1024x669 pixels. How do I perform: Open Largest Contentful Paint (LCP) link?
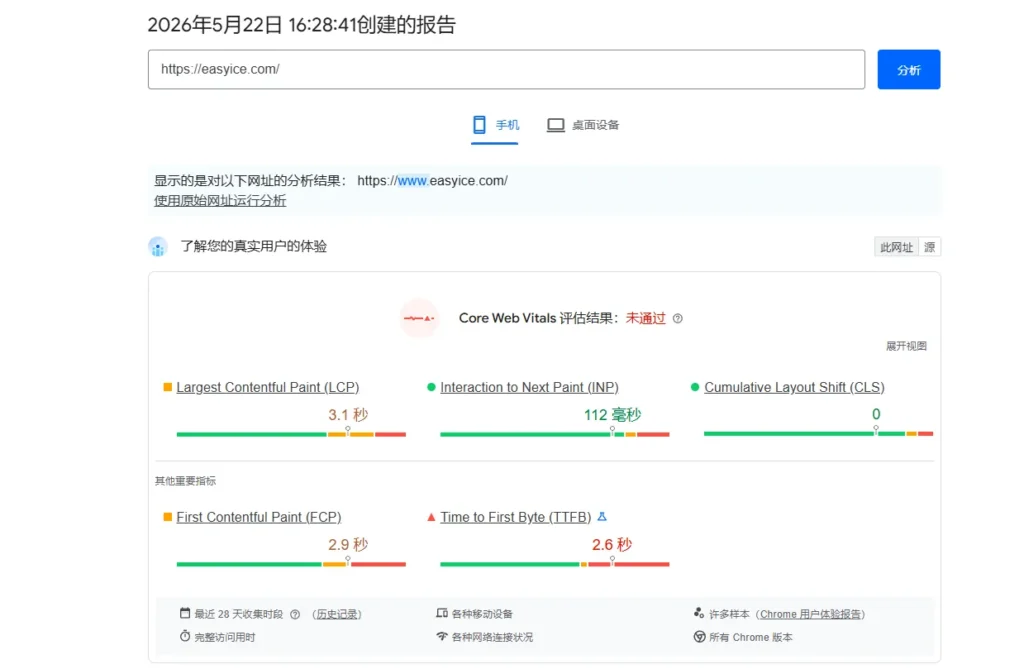[x=268, y=387]
